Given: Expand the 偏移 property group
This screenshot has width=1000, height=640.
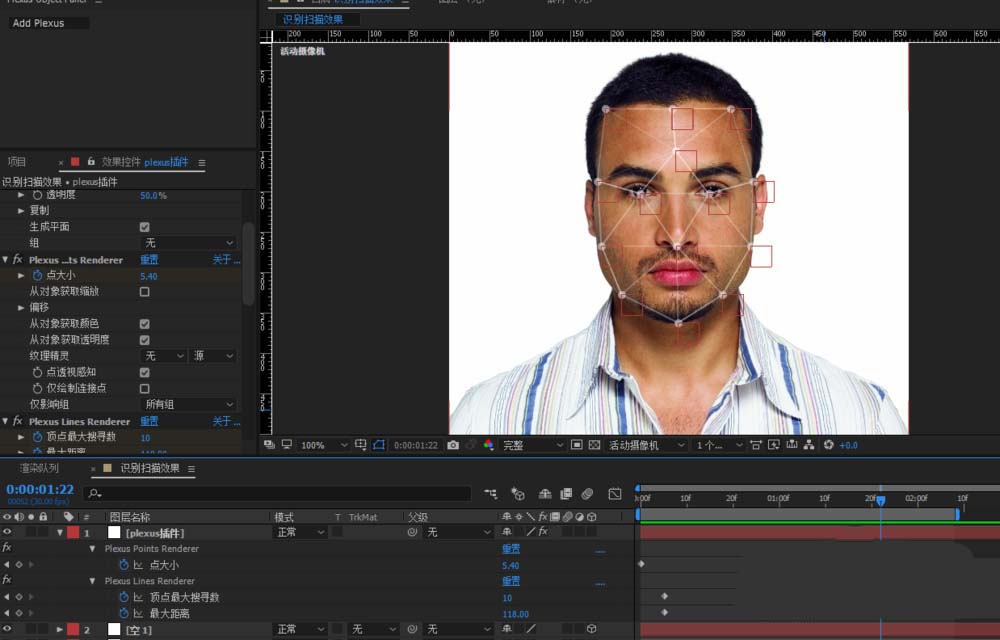Looking at the screenshot, I should [21, 308].
